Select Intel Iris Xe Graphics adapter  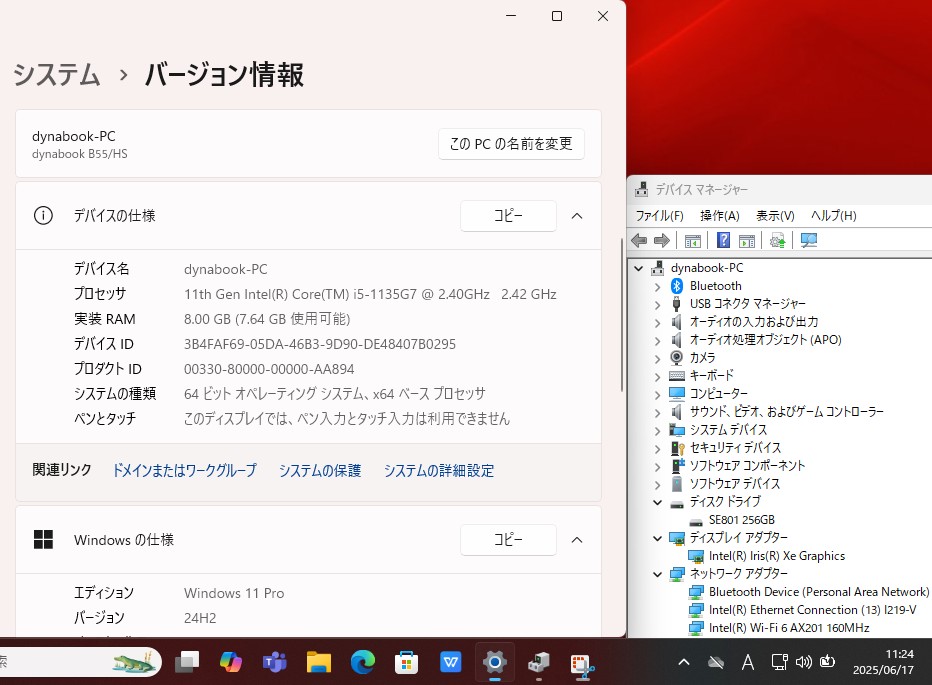pos(776,556)
